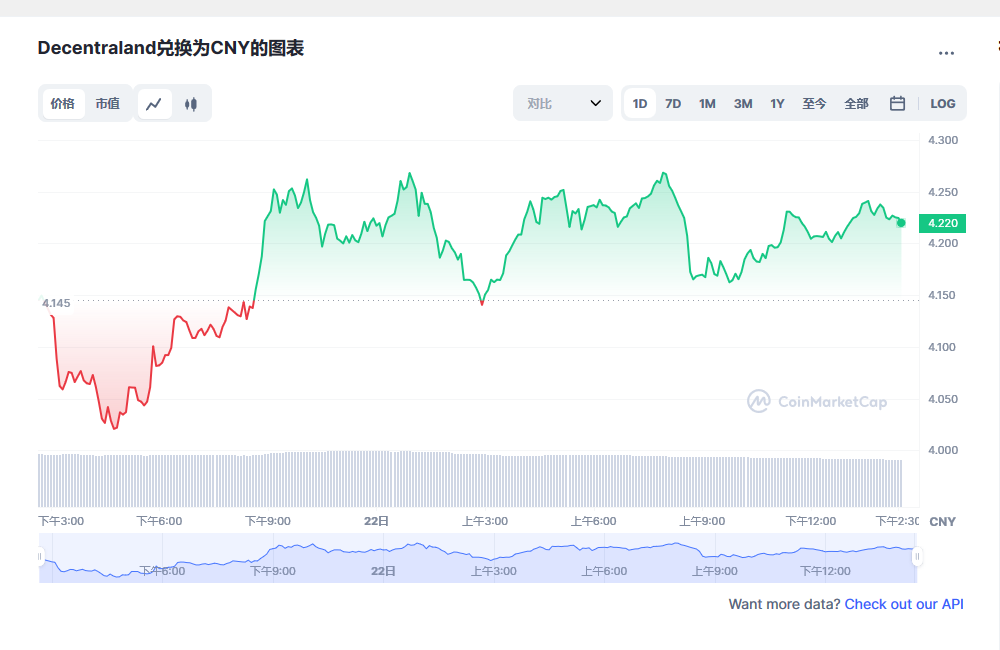Click the Check out our API link
Screen dimensions: 1000x650
(x=904, y=604)
